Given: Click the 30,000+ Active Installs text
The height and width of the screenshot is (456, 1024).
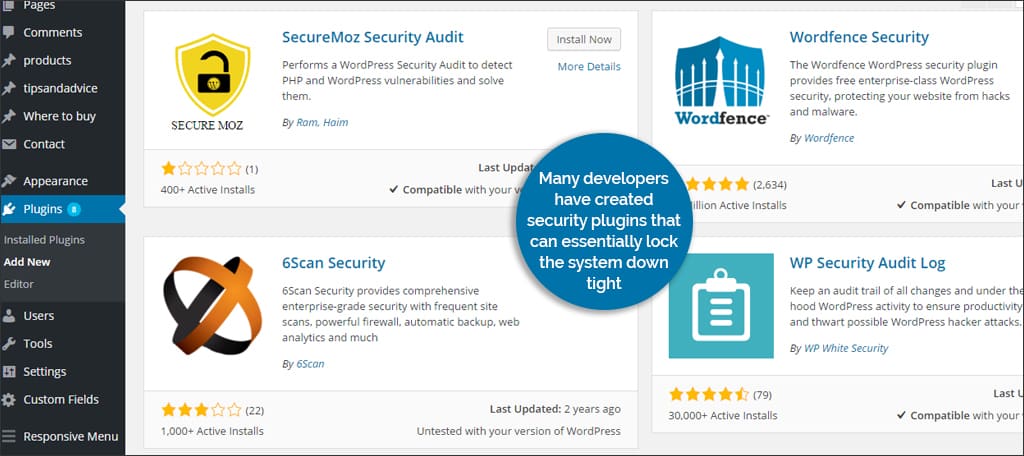Looking at the screenshot, I should [723, 415].
